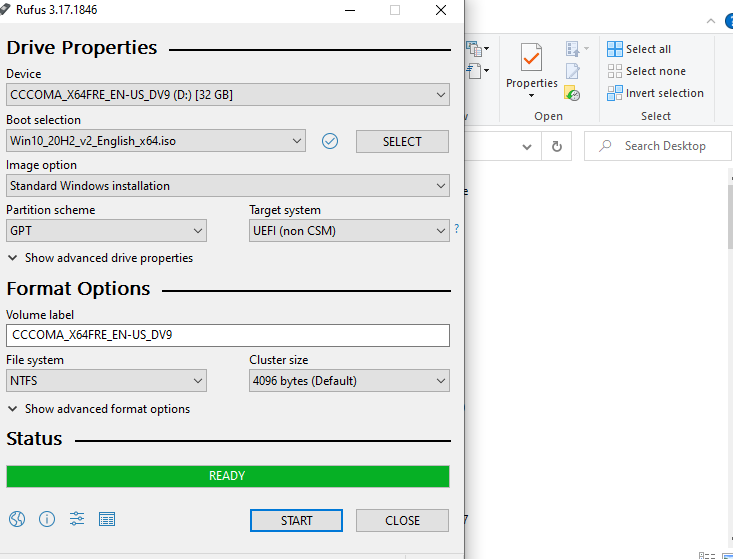Open the Properties dropdown arrow
733x559 pixels.
(532, 96)
